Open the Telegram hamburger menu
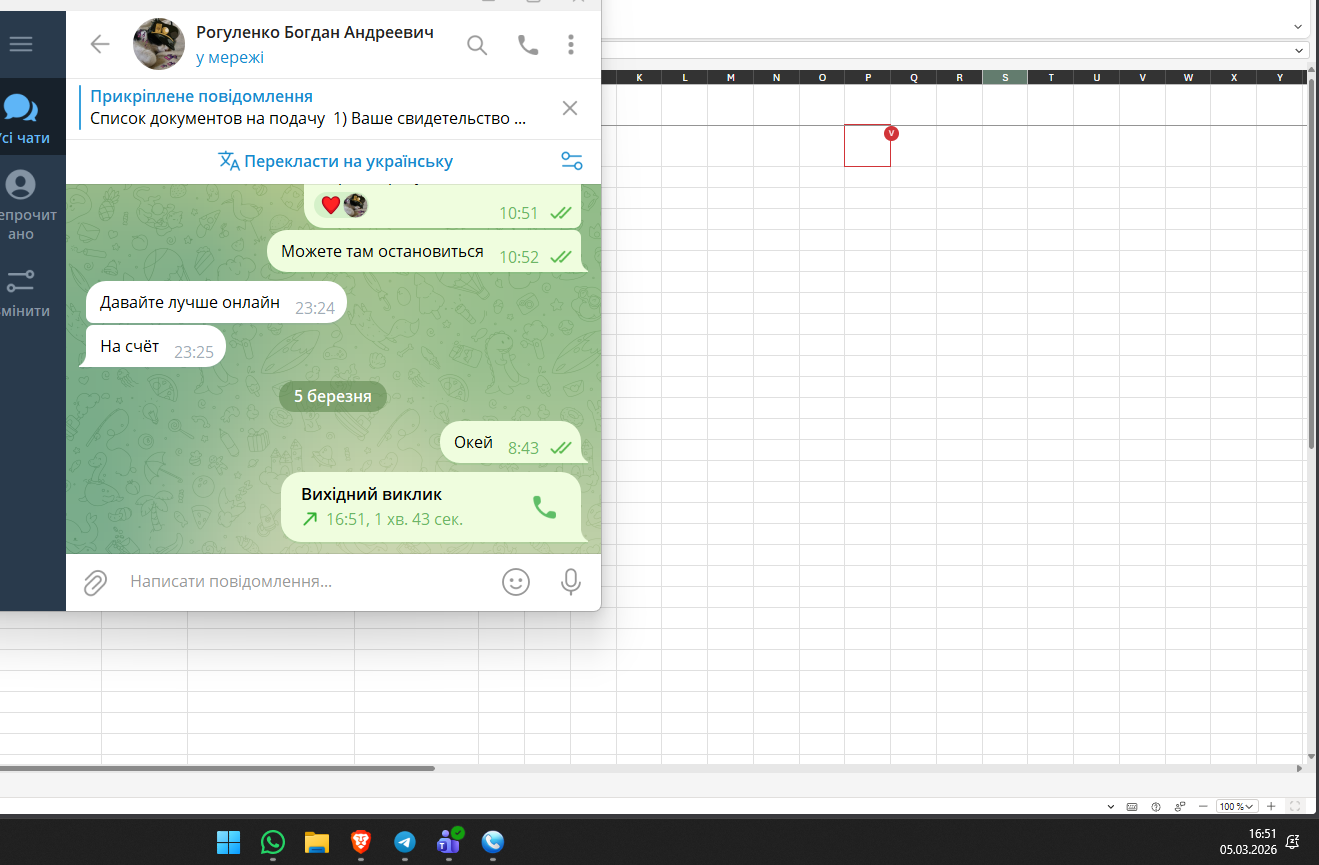Viewport: 1319px width, 865px height. click(20, 44)
